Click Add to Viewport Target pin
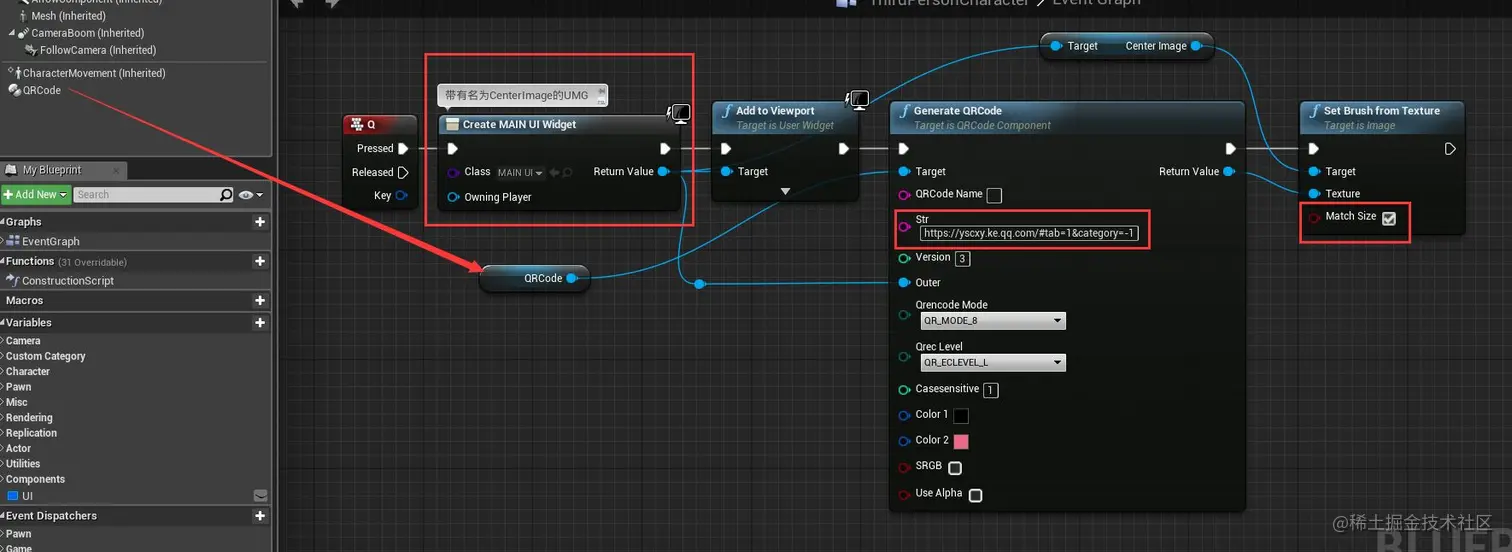Screen dimensions: 1512x552 point(726,172)
